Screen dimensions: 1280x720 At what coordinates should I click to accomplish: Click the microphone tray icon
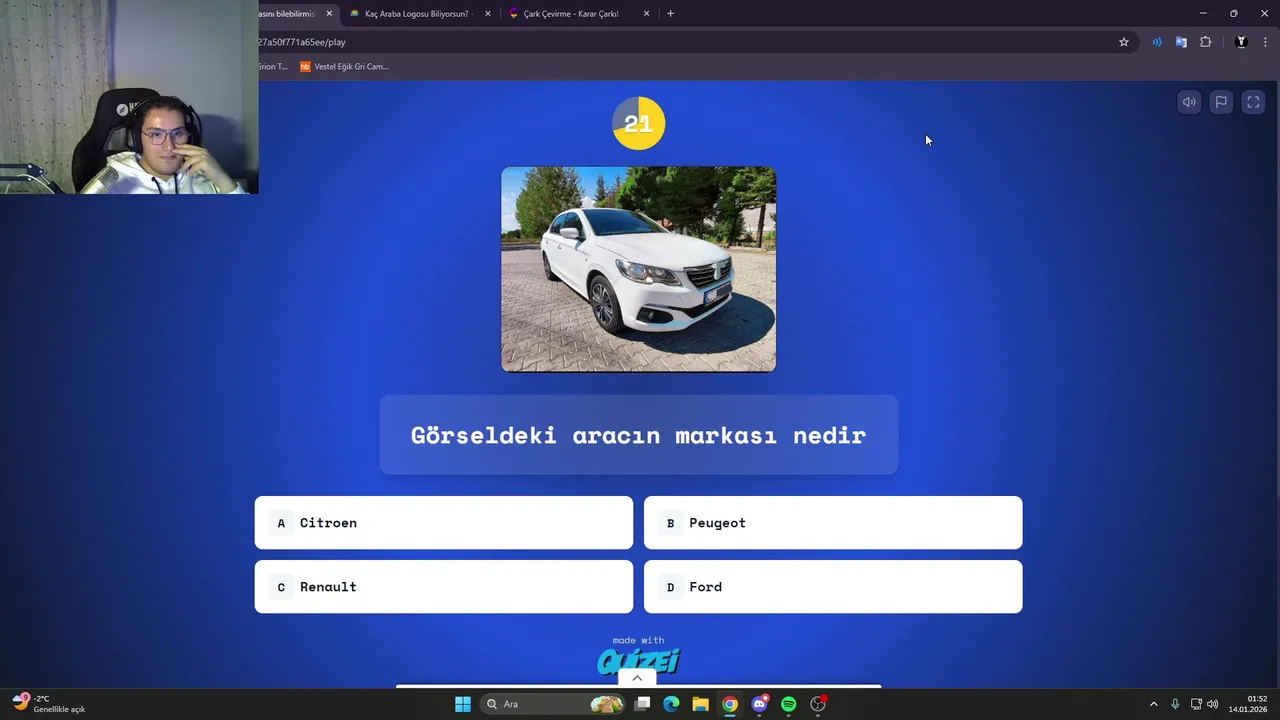click(x=1175, y=704)
